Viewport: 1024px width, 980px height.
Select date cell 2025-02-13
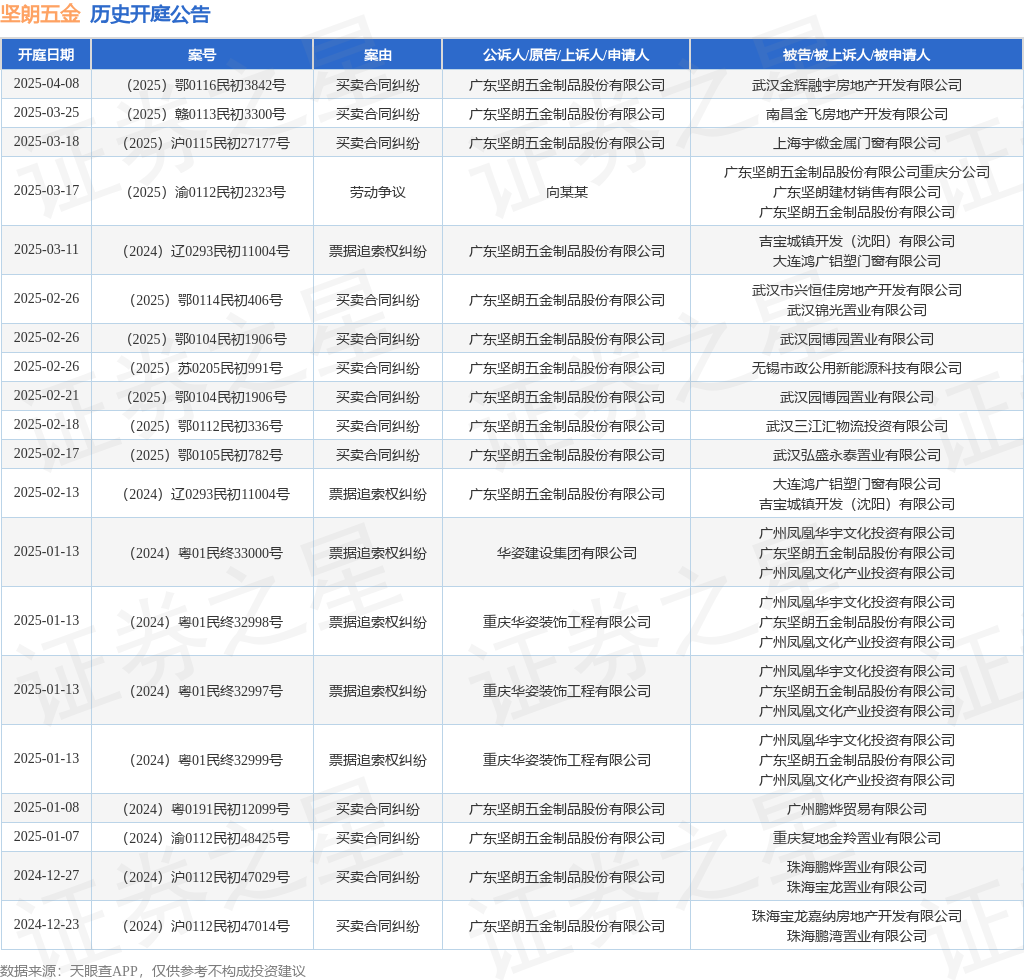(x=46, y=492)
